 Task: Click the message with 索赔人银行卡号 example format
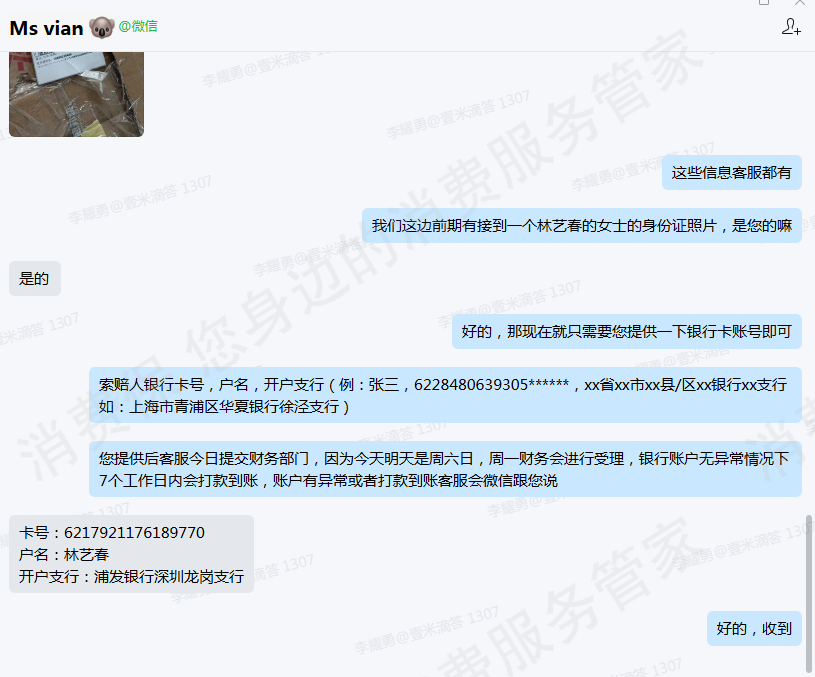[445, 395]
